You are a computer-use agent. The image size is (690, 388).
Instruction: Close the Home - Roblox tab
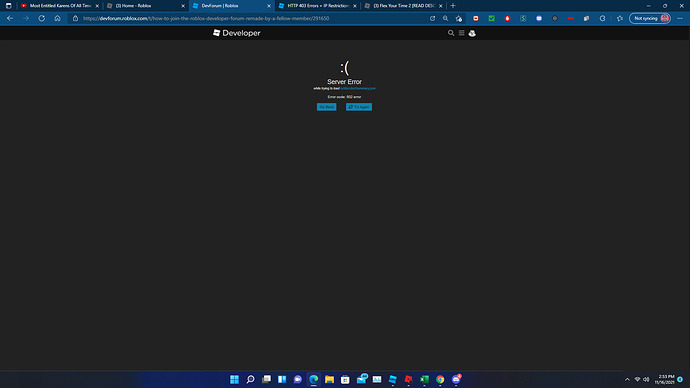tap(183, 6)
